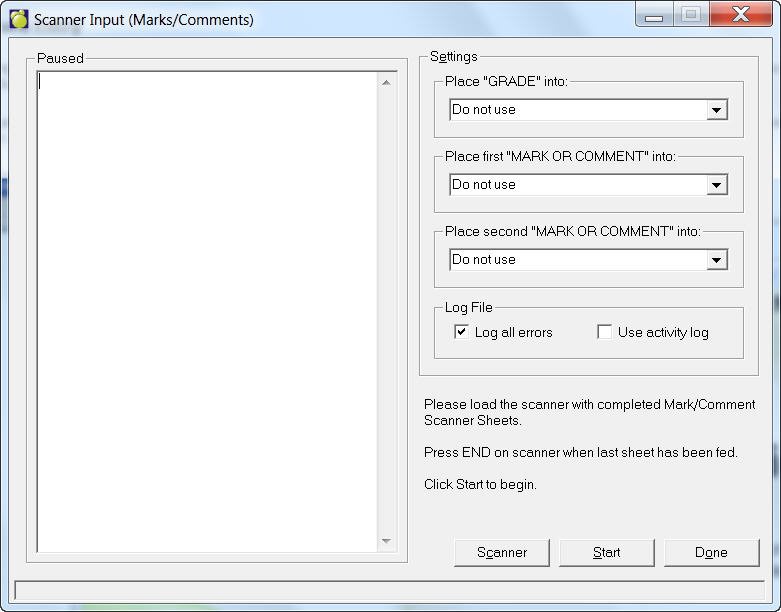Enable the Use activity log checkbox
The image size is (781, 612).
coord(604,332)
